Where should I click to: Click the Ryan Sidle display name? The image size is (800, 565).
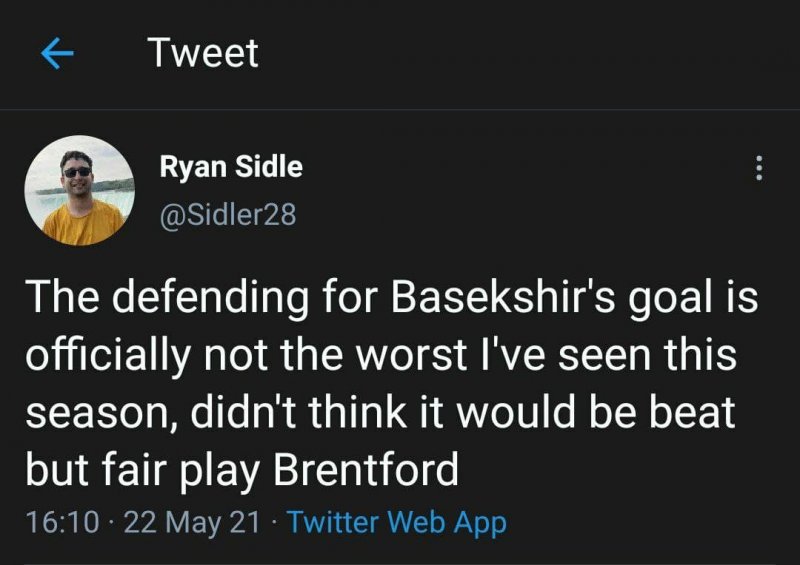click(231, 167)
